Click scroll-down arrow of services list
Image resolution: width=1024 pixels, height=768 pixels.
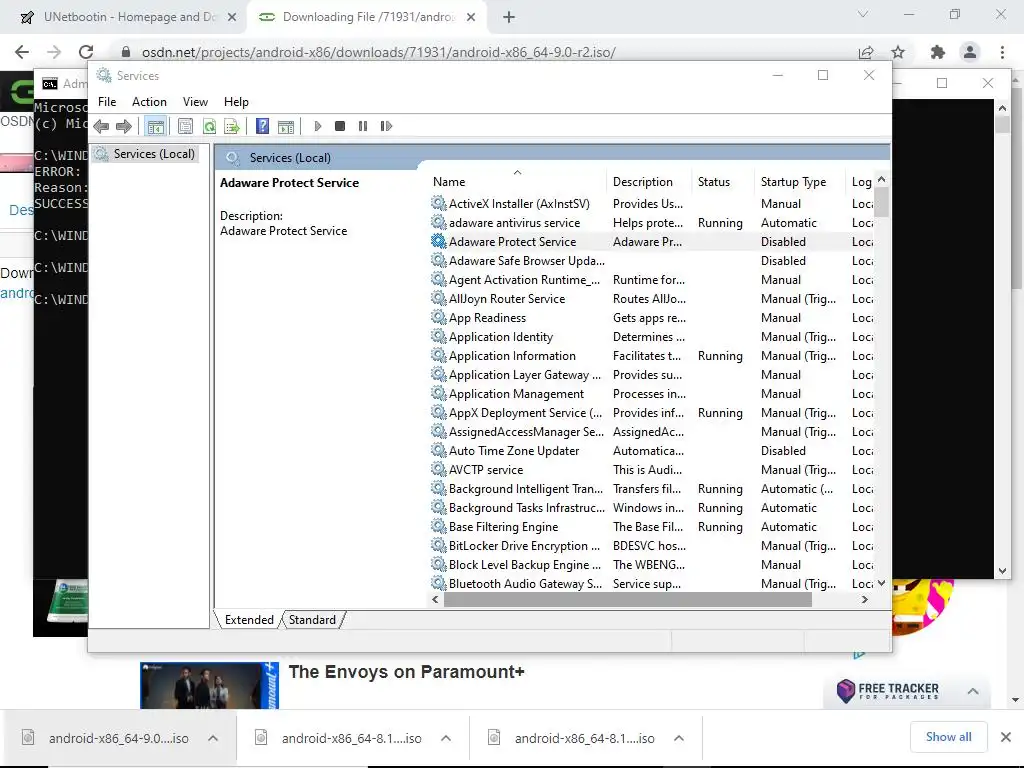(882, 583)
